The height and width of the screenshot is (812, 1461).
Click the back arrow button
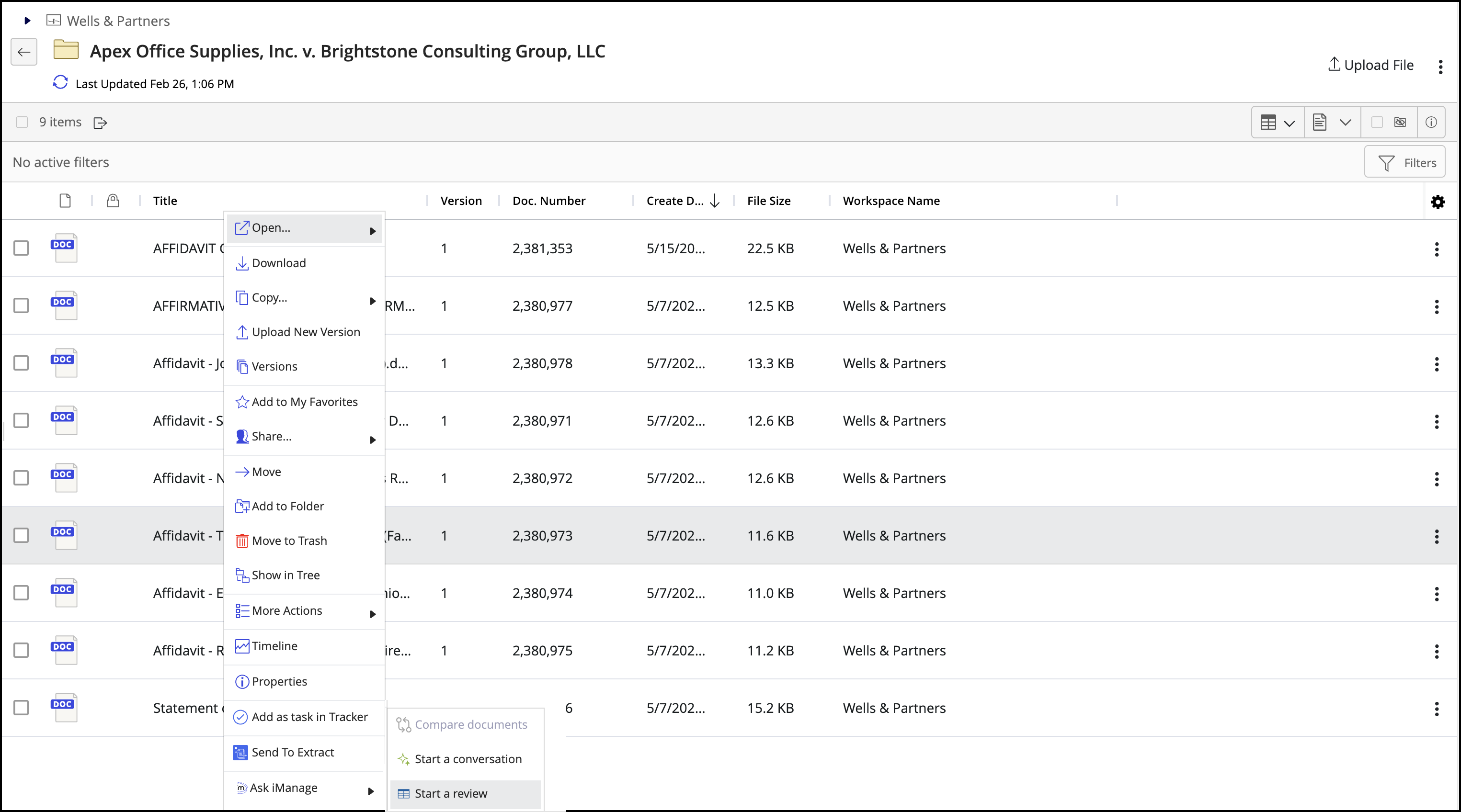tap(24, 52)
